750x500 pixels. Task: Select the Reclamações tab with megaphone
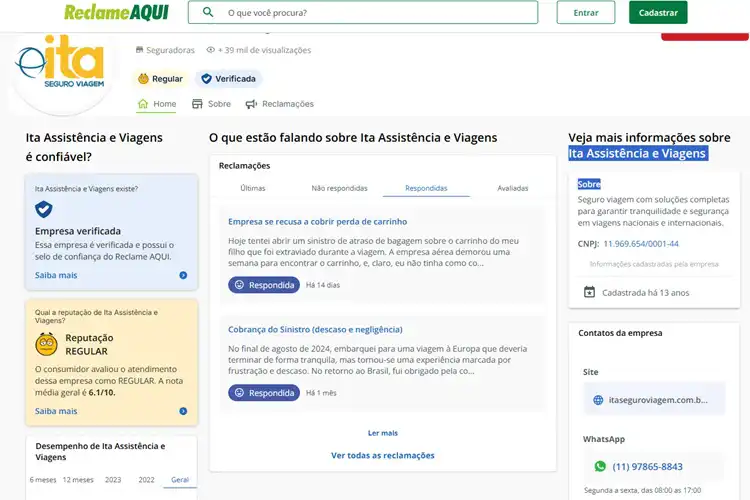click(279, 104)
